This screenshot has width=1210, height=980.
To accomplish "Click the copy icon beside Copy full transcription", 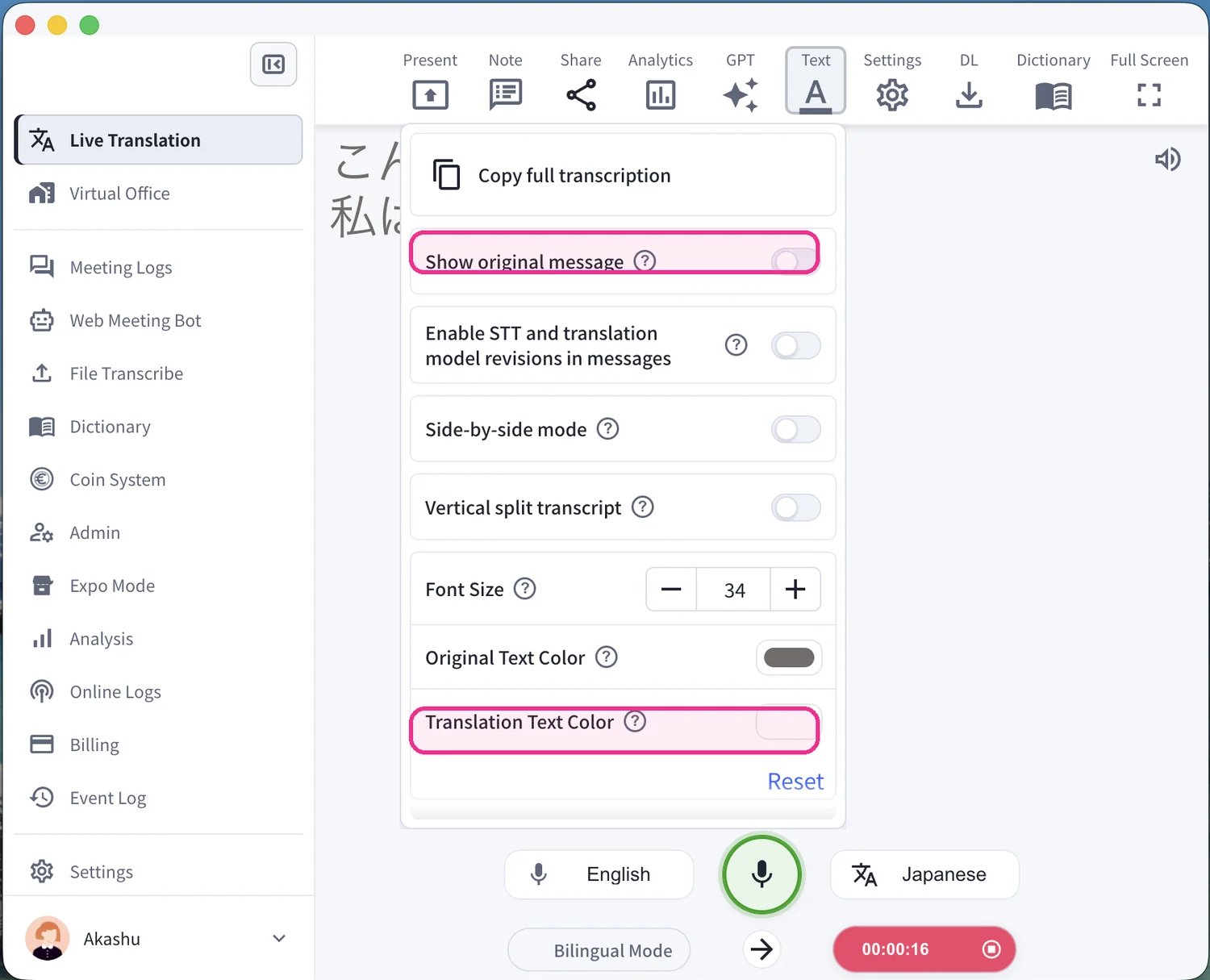I will tap(447, 174).
